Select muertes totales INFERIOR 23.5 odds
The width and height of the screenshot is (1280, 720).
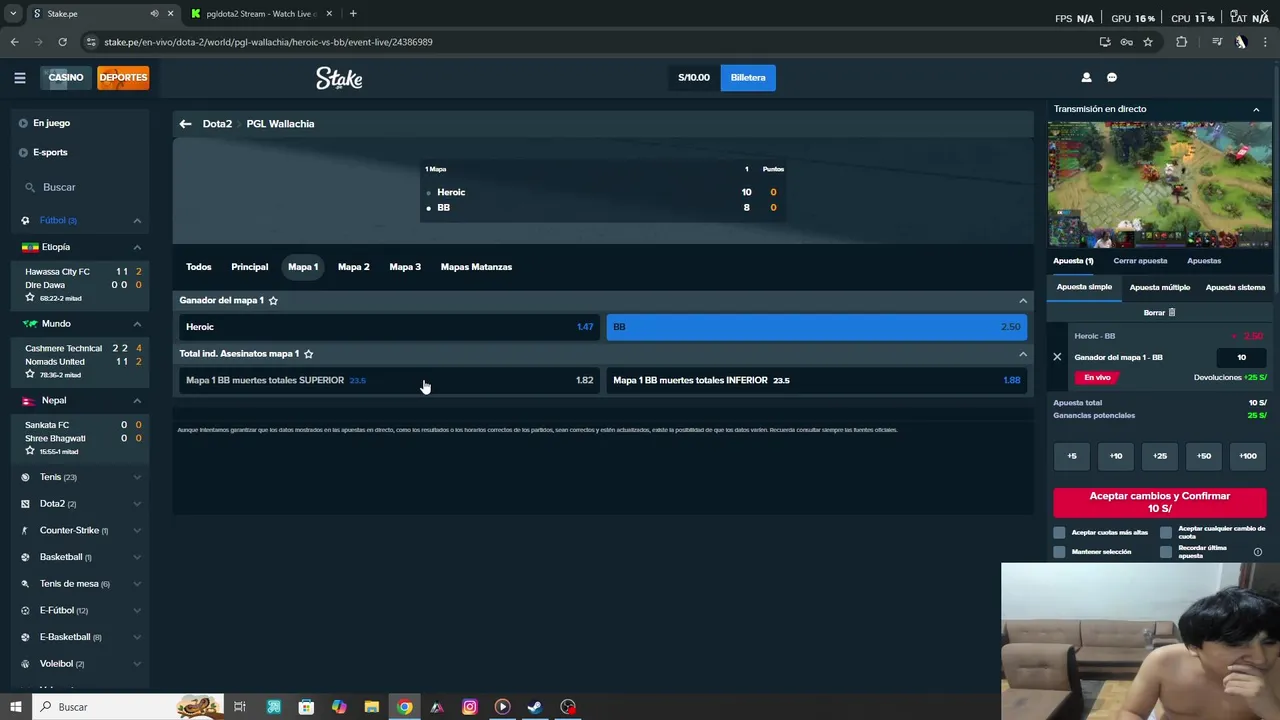[x=817, y=380]
